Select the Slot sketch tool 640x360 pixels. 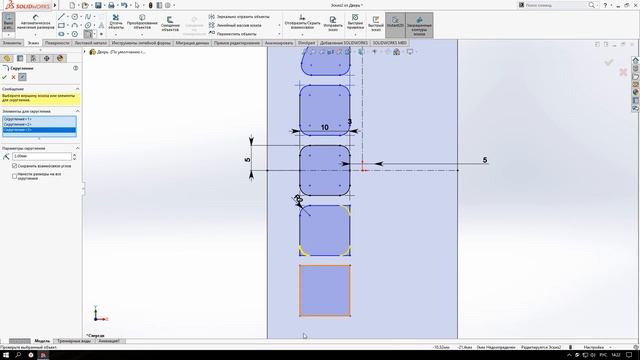tap(61, 34)
